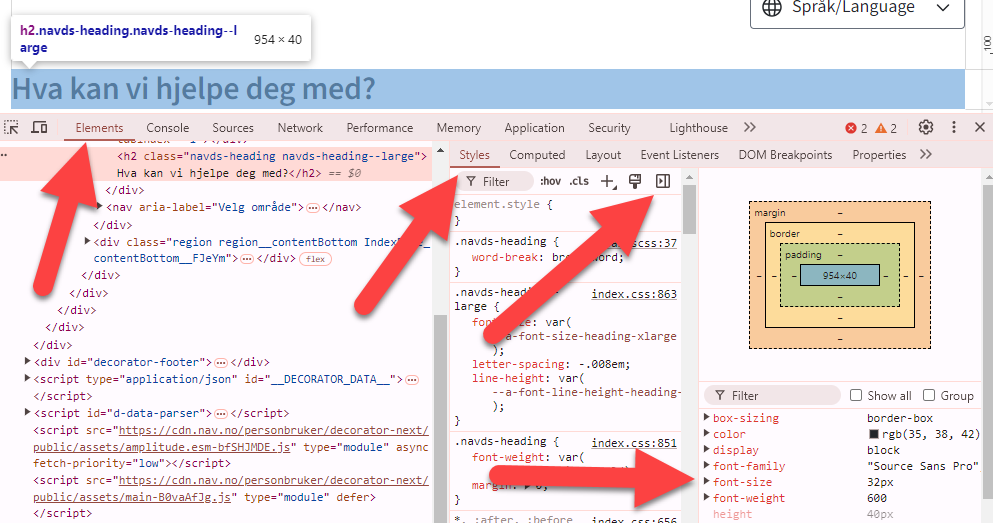
Task: Open the Språk/Language dropdown
Action: [857, 9]
